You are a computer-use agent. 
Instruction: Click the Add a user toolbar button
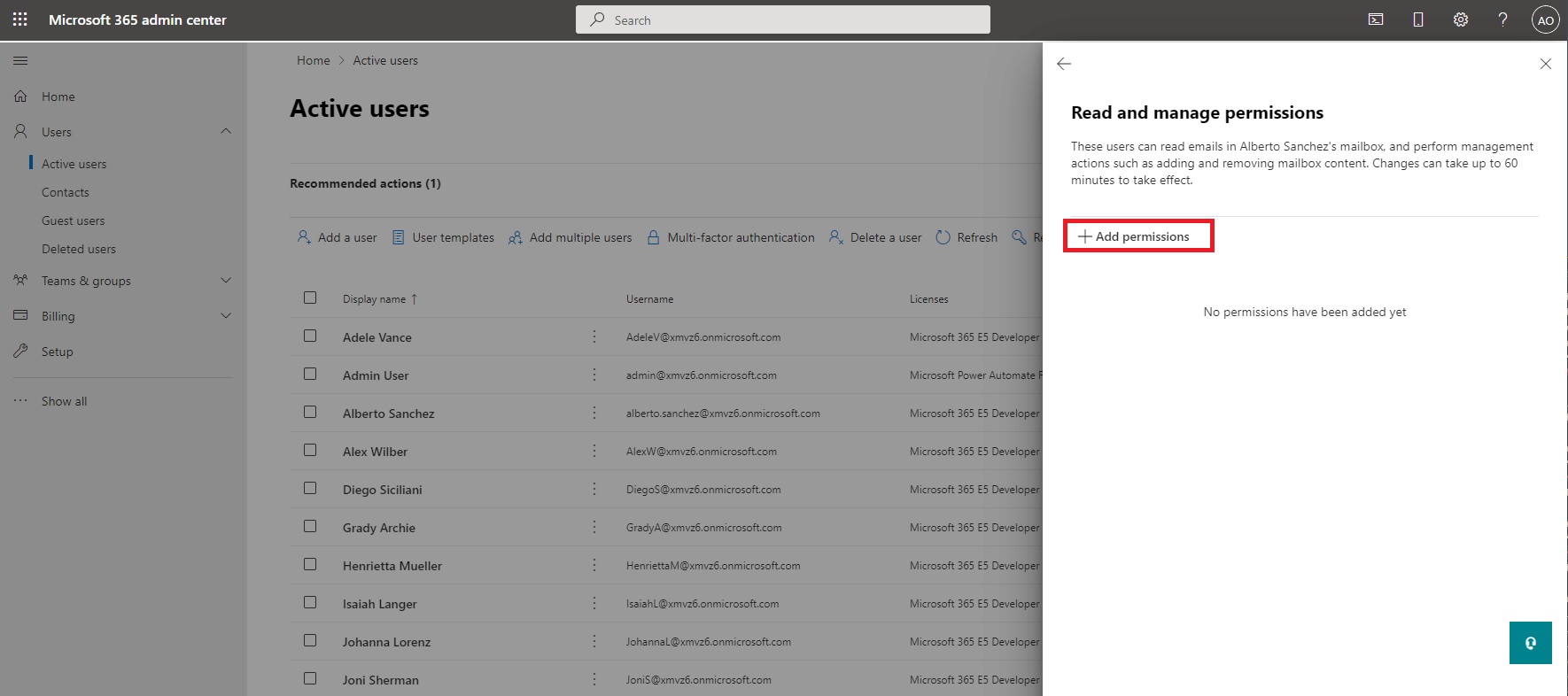point(337,237)
